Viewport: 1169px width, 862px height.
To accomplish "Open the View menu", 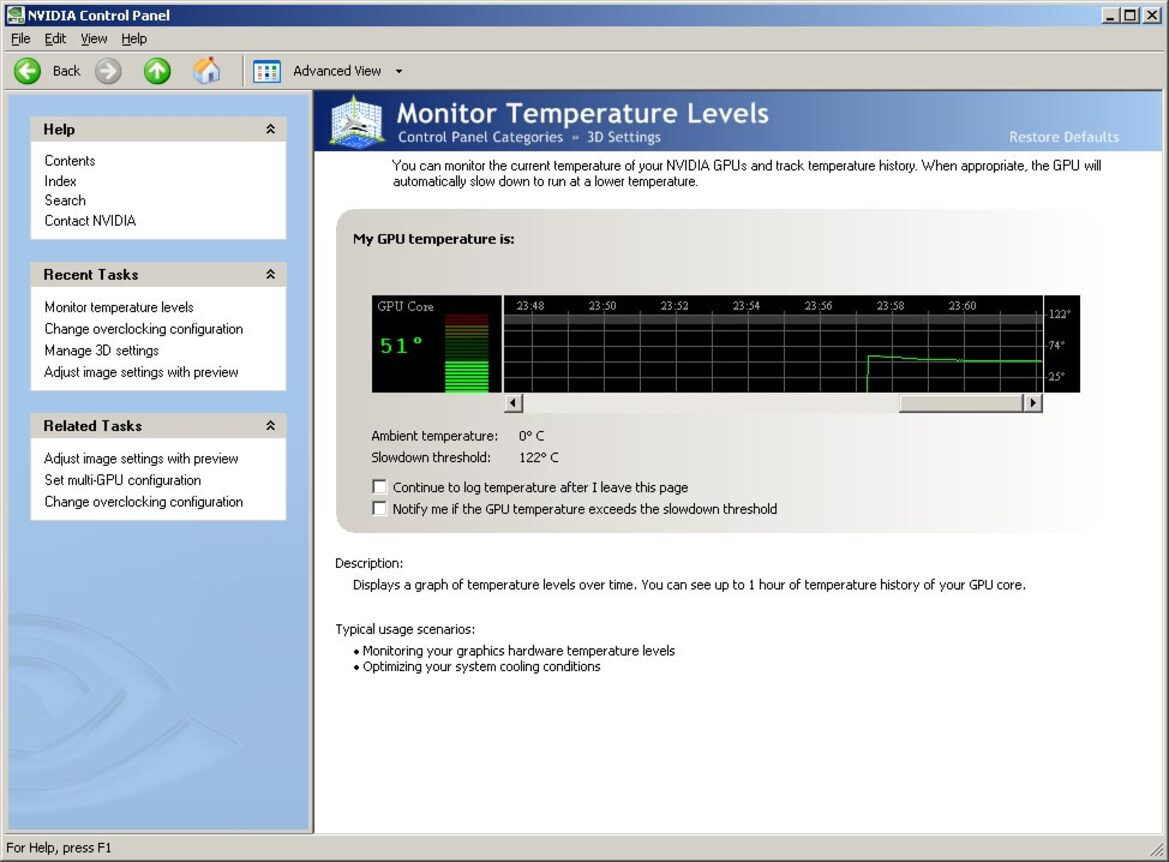I will pyautogui.click(x=94, y=39).
